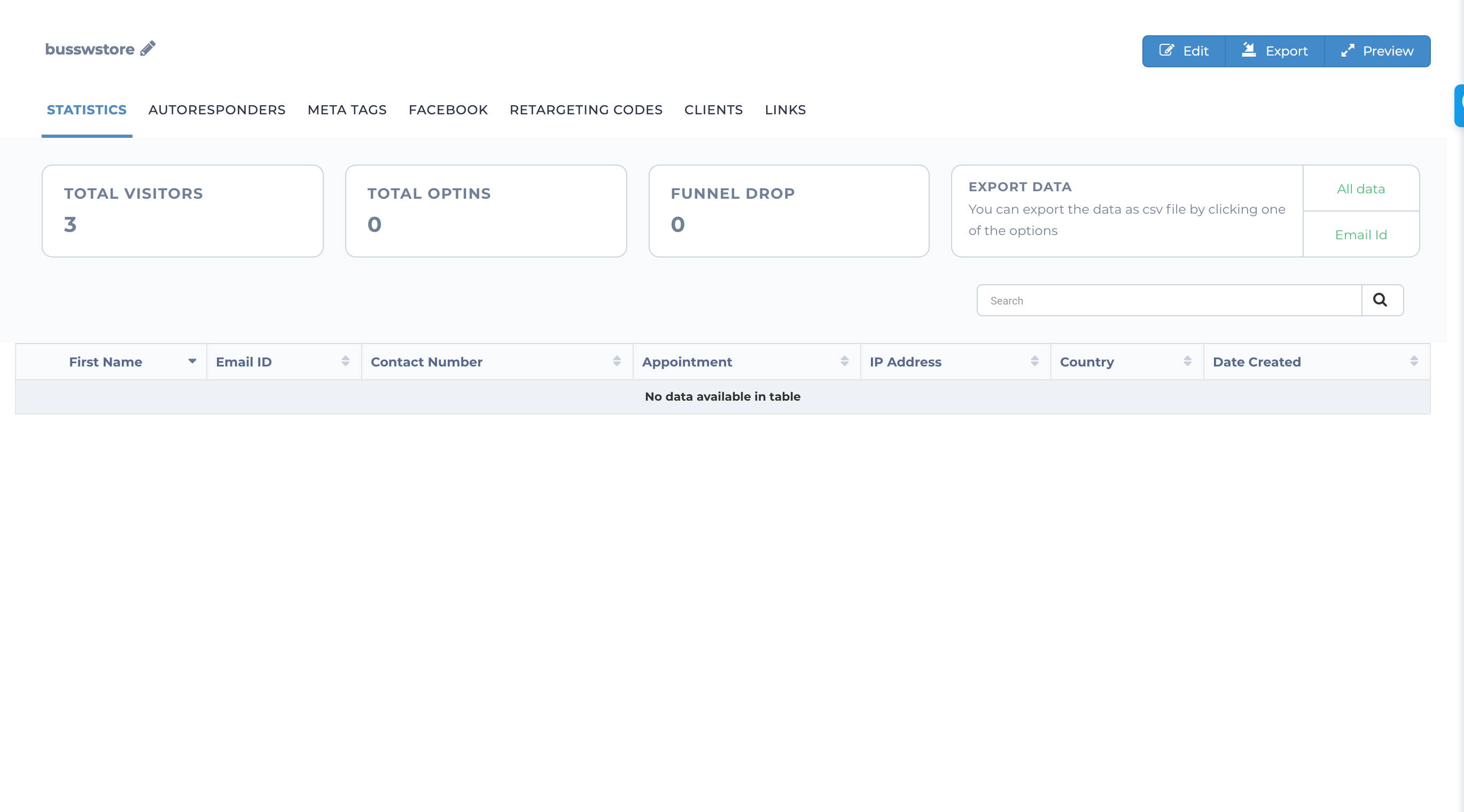Open the Meta Tags tab
Image resolution: width=1464 pixels, height=812 pixels.
[x=347, y=110]
